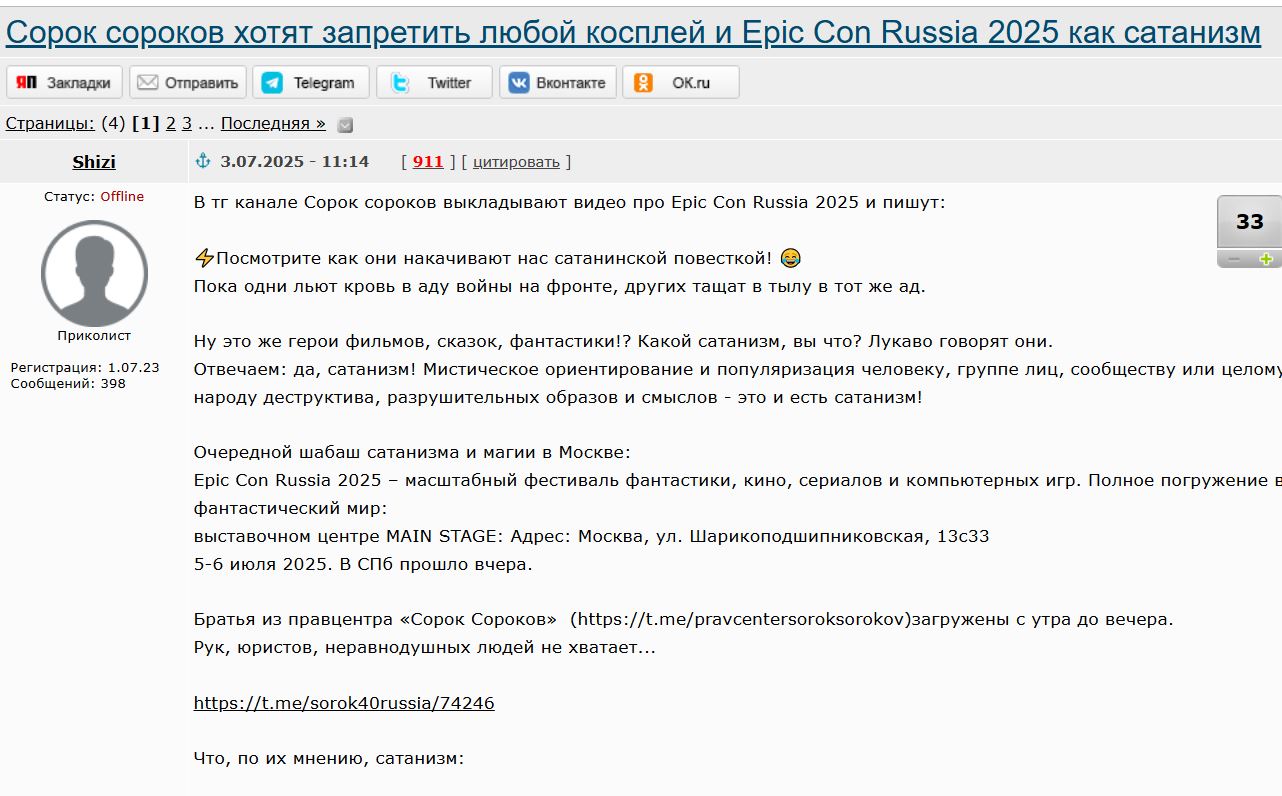
Task: Click the laughing emoji after повесткой
Action: pos(790,259)
